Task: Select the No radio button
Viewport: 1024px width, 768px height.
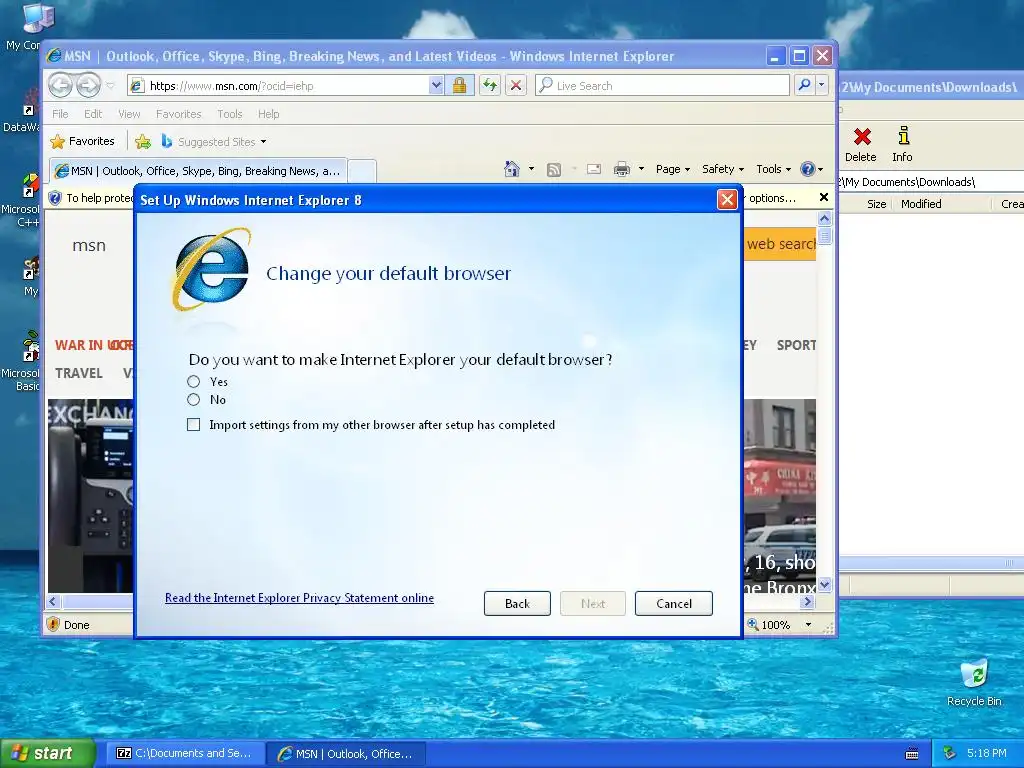Action: [x=193, y=400]
